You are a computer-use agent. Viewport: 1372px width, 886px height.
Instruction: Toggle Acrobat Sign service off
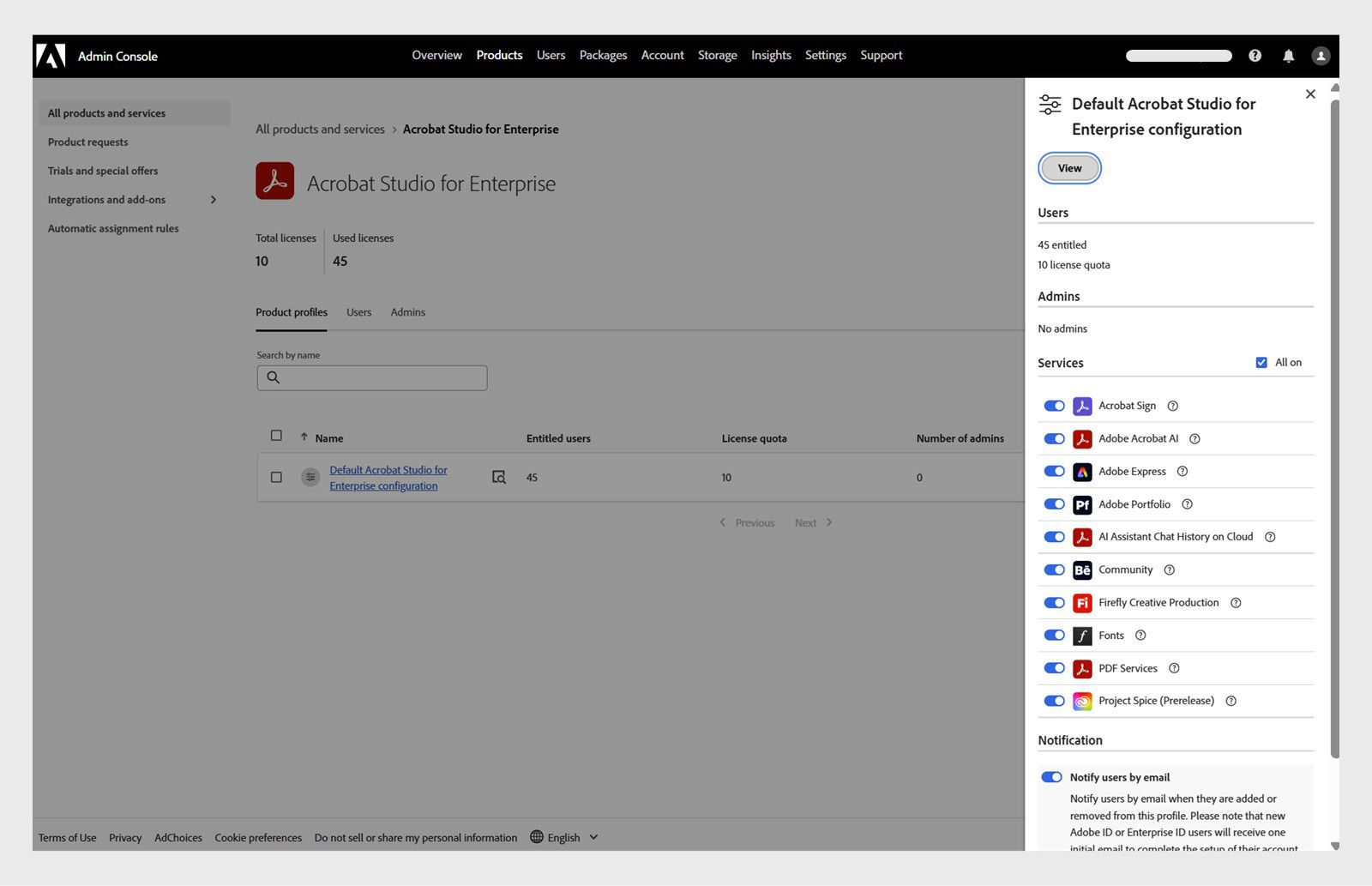(x=1054, y=406)
